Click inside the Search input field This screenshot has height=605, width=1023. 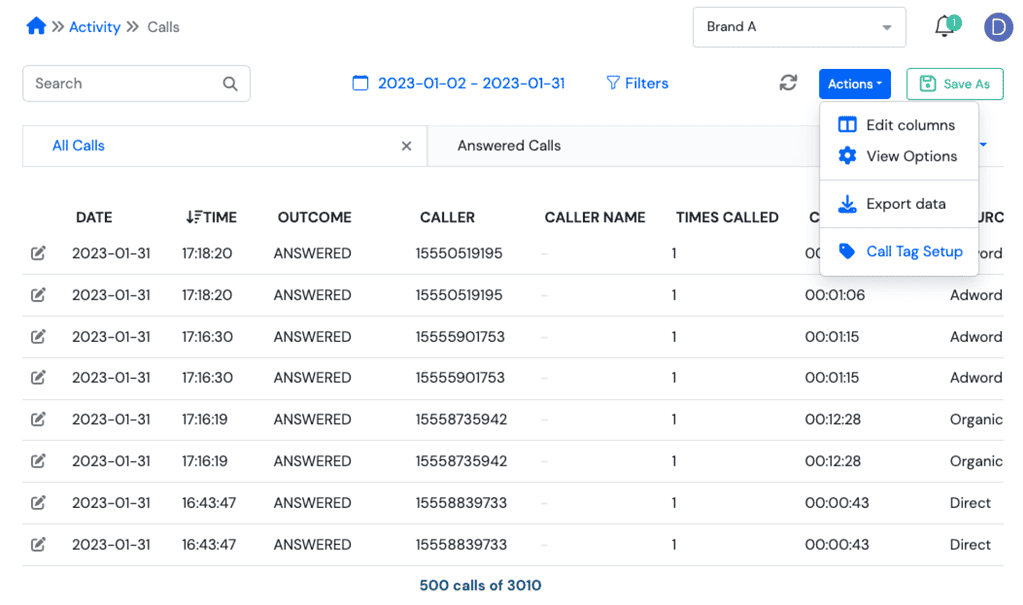(120, 83)
